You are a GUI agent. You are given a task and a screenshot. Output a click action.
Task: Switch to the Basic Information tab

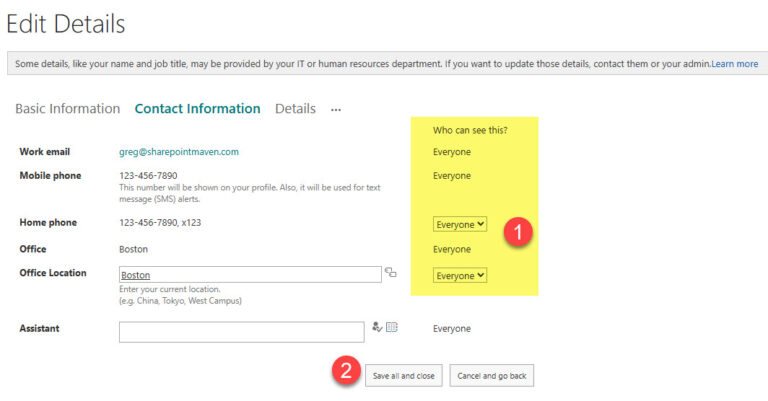tap(68, 109)
